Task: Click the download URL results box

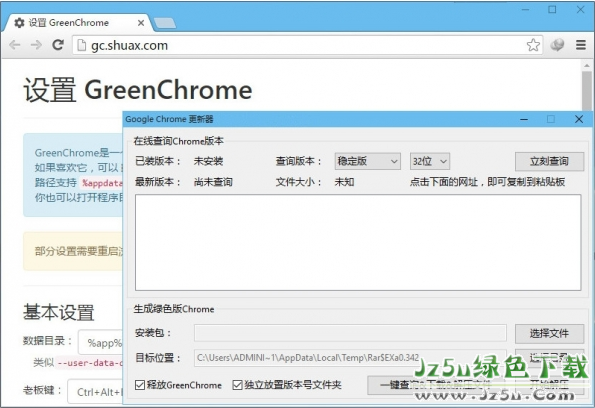Action: (x=358, y=243)
